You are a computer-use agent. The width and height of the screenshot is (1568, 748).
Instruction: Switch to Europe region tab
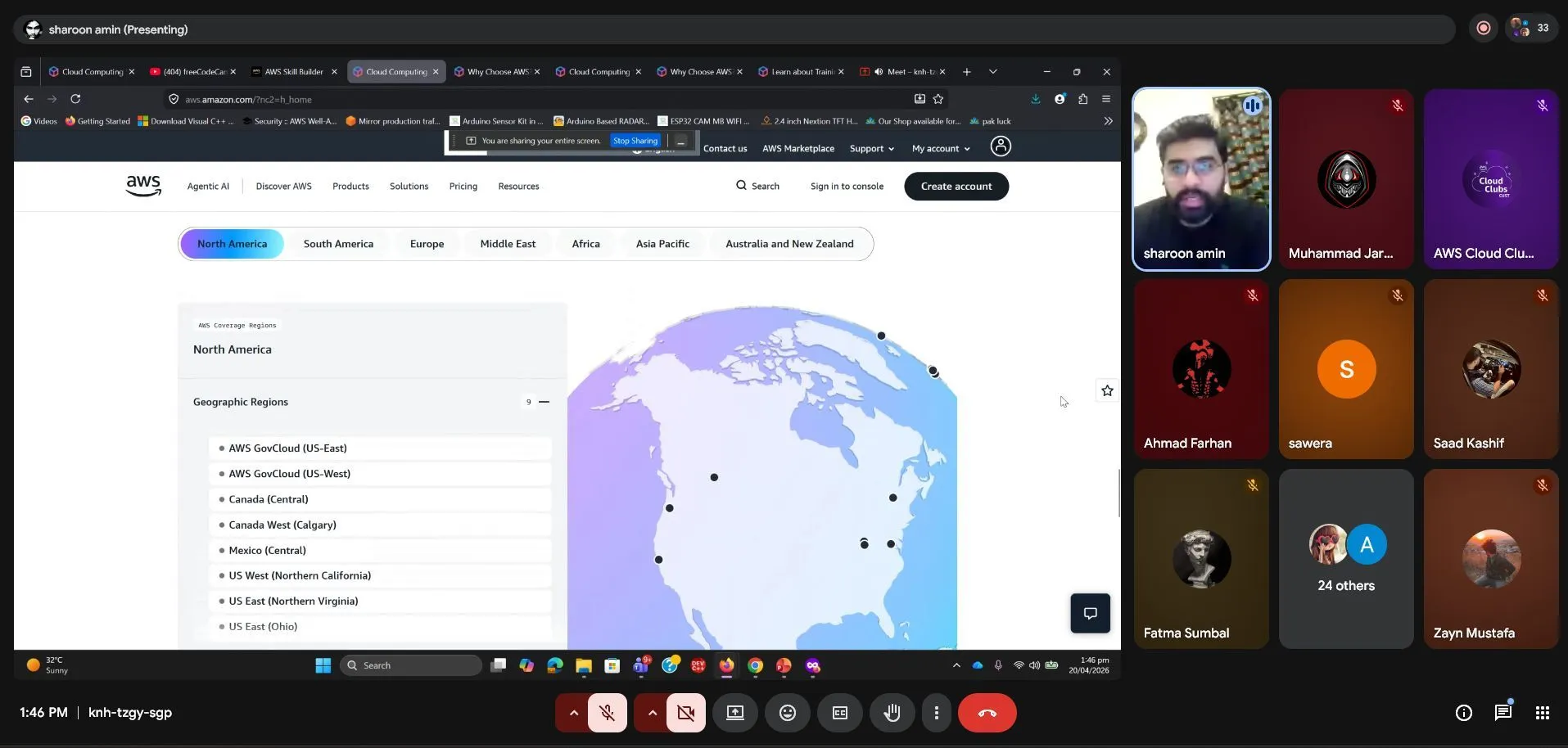427,244
